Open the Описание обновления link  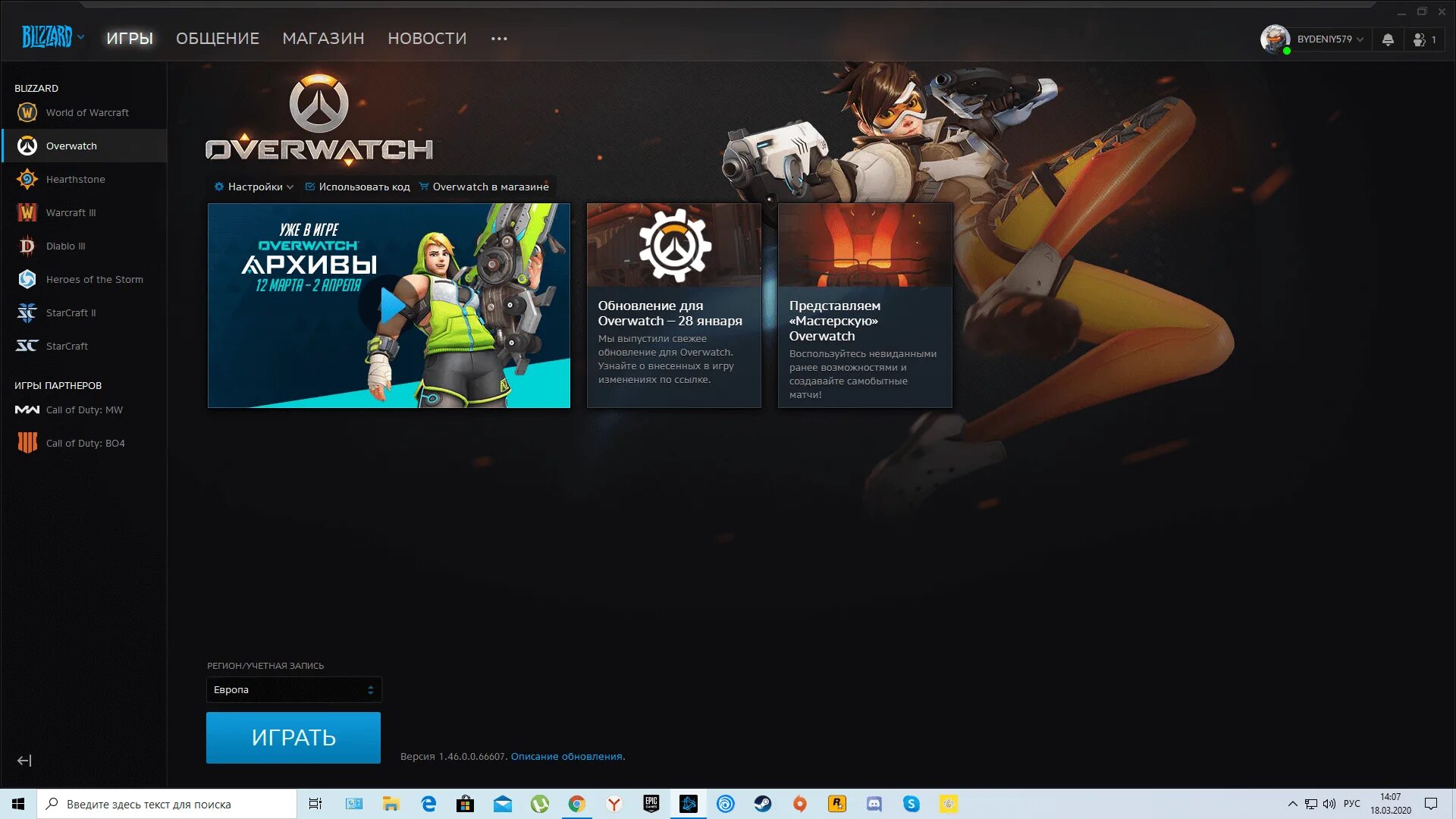(566, 756)
